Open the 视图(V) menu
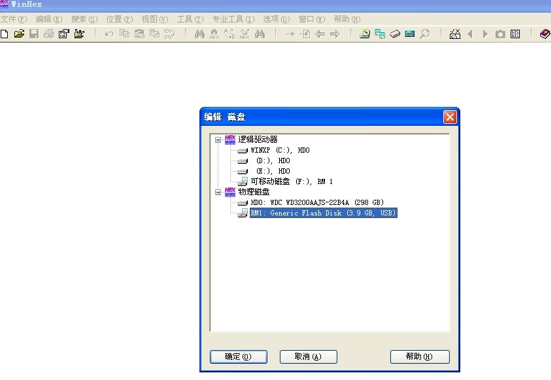 coord(155,19)
